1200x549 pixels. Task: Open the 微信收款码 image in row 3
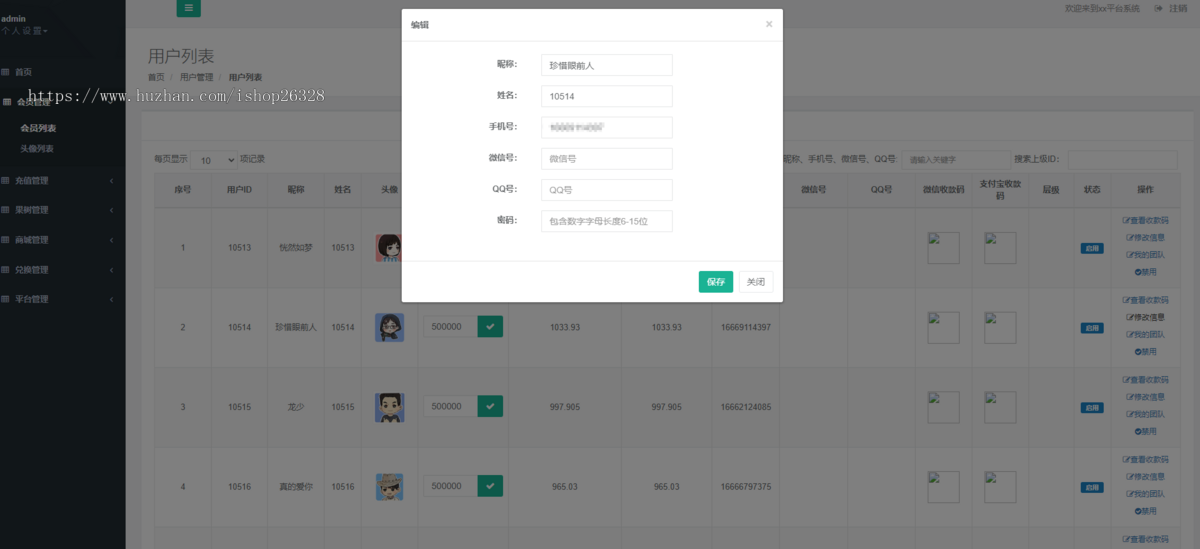pyautogui.click(x=943, y=407)
